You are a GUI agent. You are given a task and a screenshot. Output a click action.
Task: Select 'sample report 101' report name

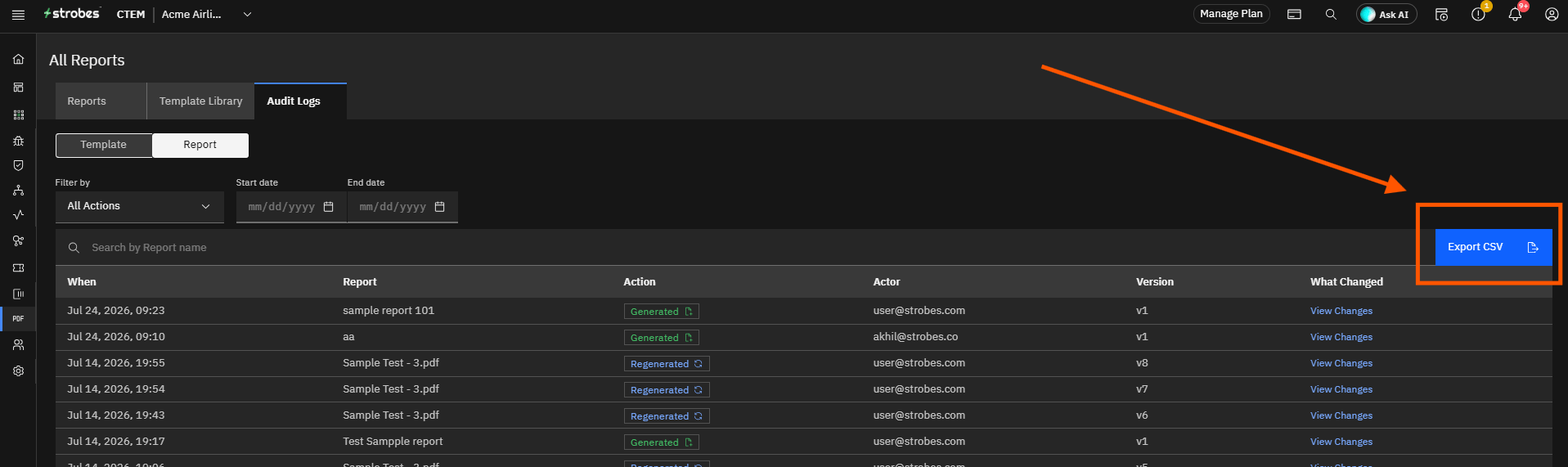pyautogui.click(x=389, y=311)
